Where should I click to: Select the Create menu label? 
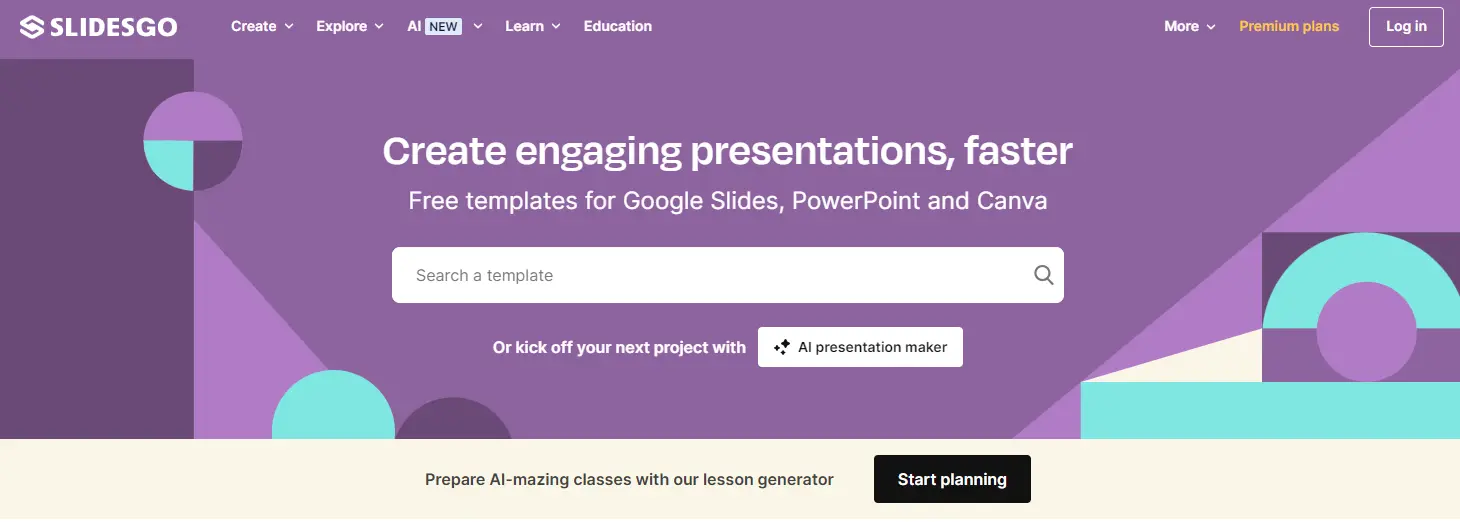coord(253,26)
